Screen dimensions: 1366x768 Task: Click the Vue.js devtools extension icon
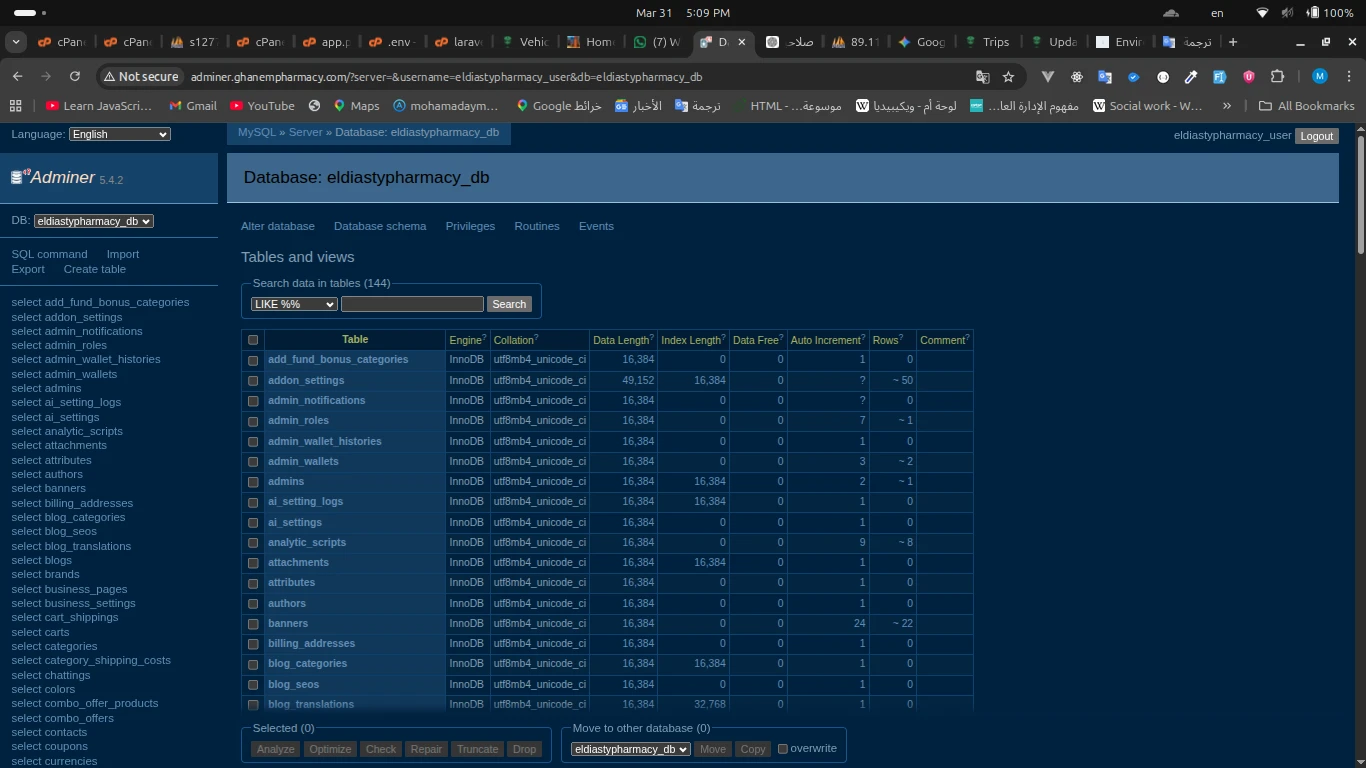tap(1047, 77)
